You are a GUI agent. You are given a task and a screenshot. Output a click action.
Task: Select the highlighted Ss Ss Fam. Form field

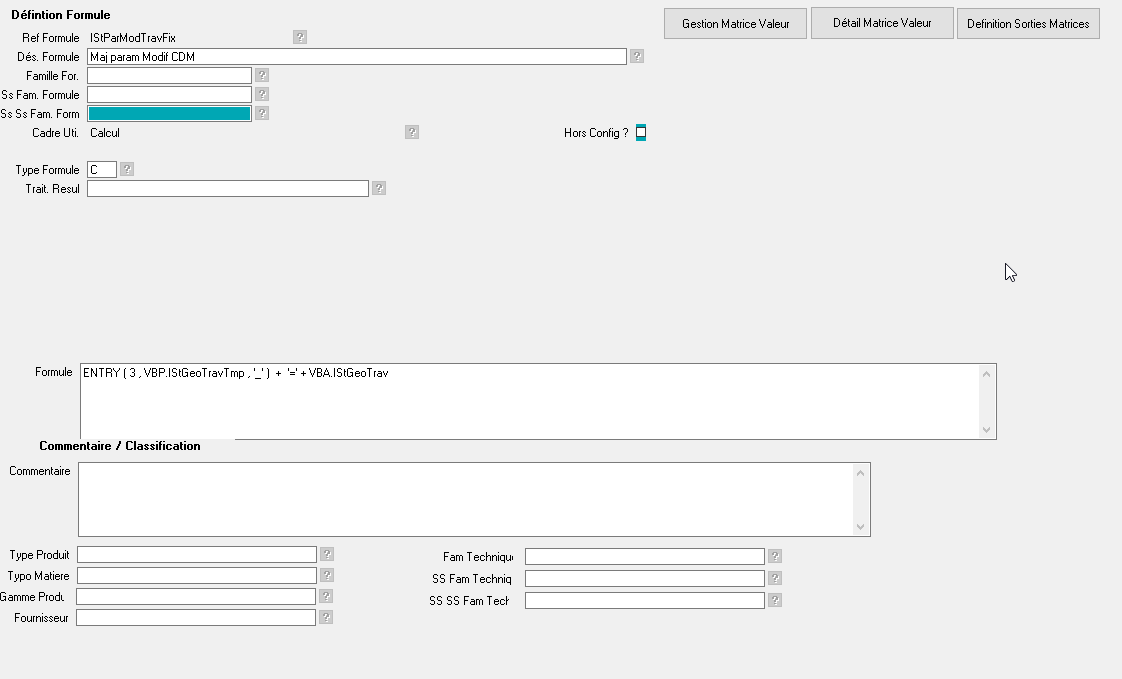click(169, 114)
